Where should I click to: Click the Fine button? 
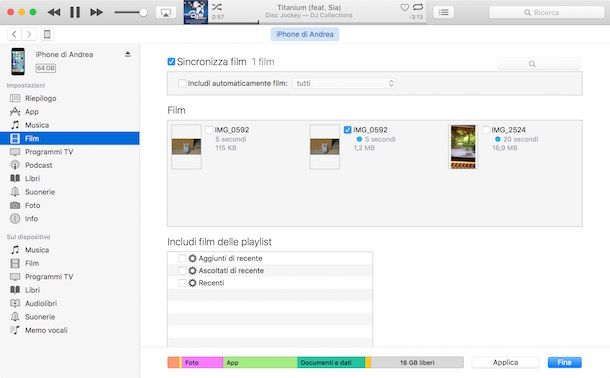pyautogui.click(x=564, y=362)
